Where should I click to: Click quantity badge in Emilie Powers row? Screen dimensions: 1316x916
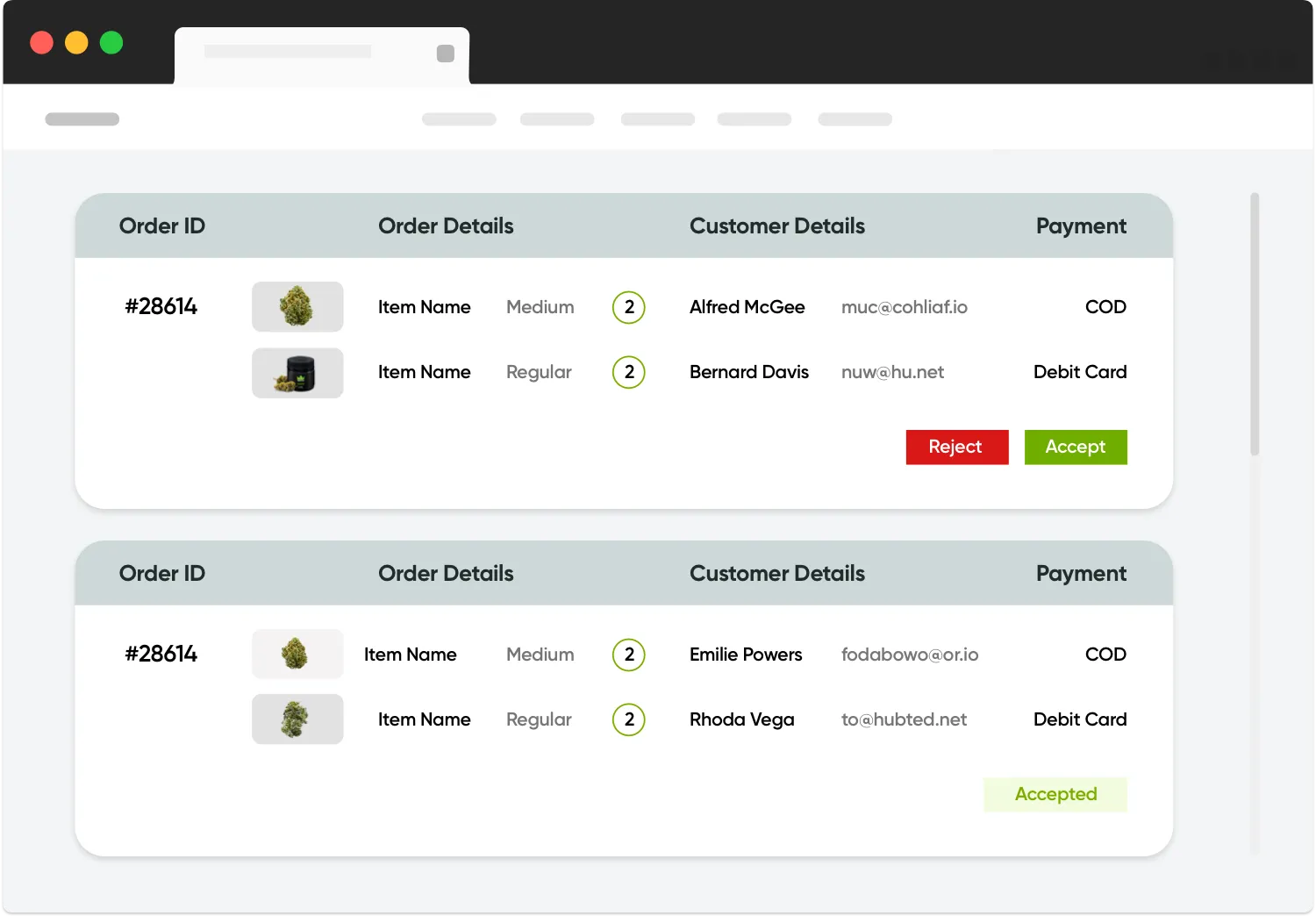[x=629, y=655]
